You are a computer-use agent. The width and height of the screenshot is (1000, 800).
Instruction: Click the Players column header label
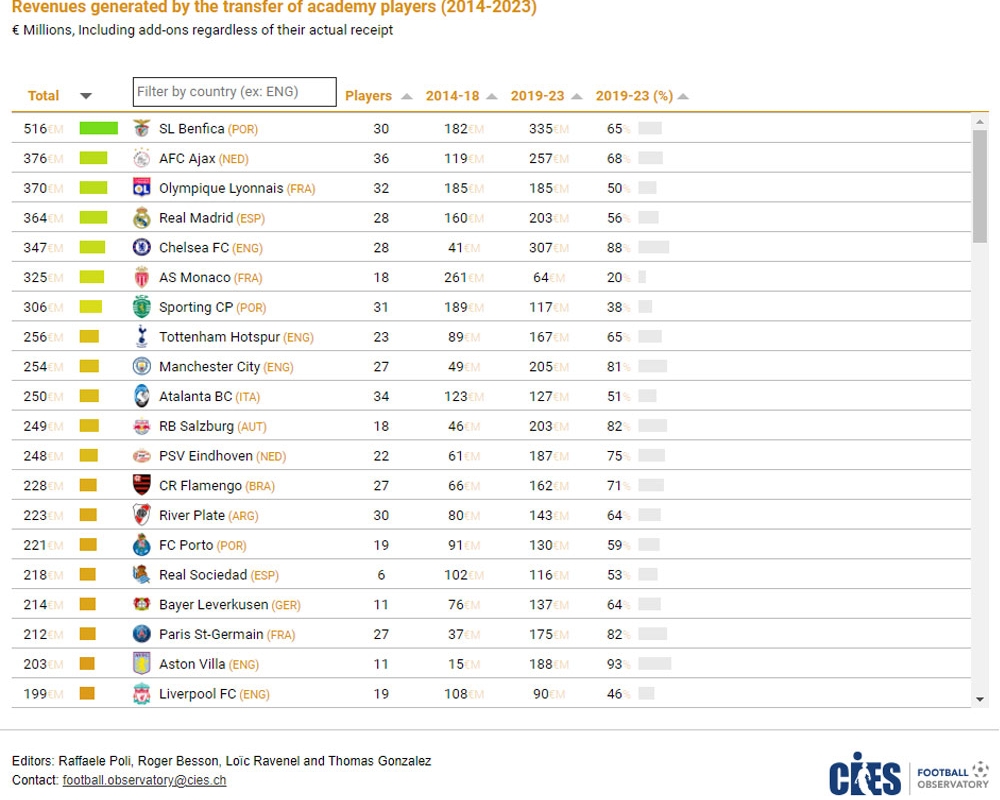368,96
